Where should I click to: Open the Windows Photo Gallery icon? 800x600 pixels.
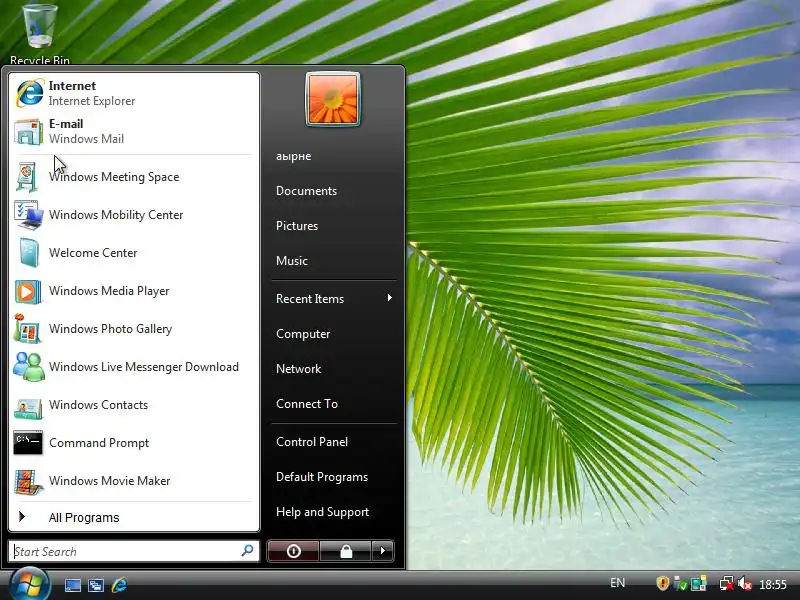pos(27,329)
